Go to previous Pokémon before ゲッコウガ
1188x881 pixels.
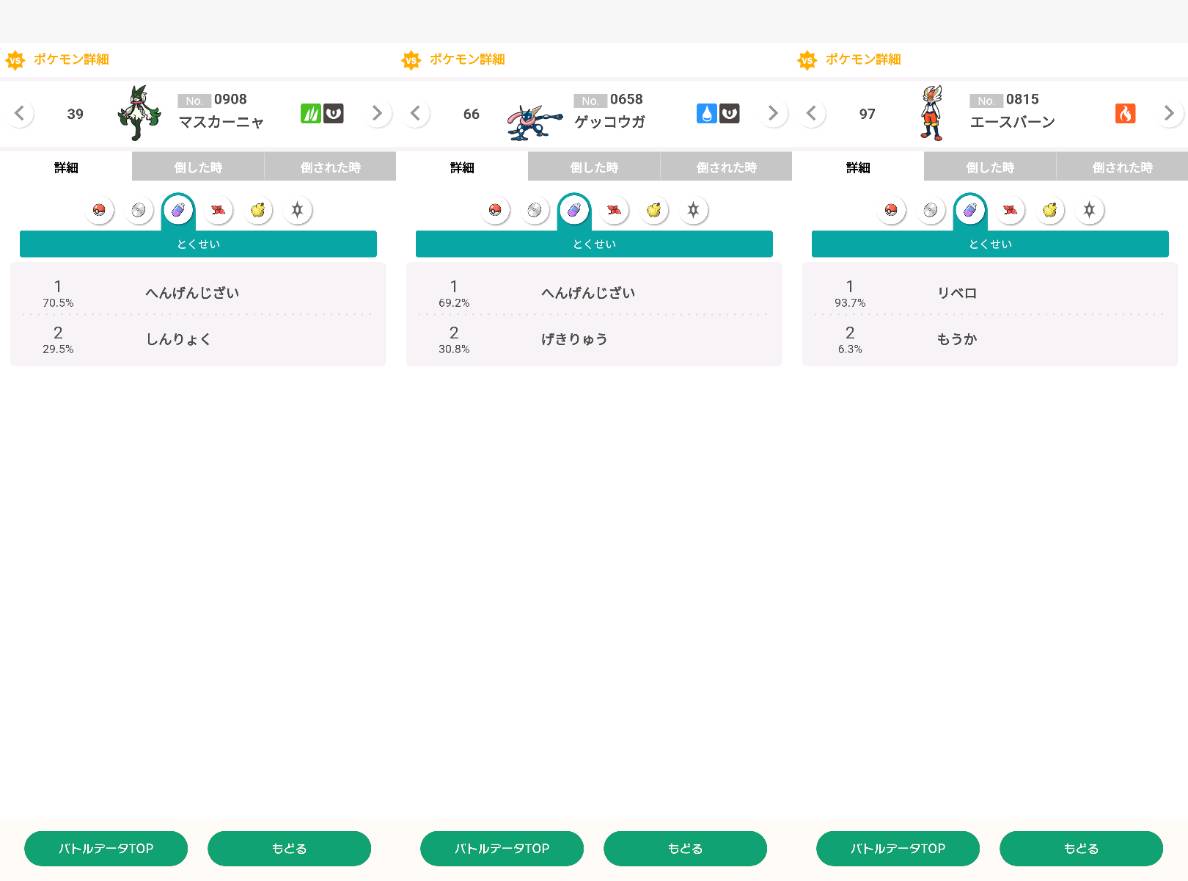(415, 113)
